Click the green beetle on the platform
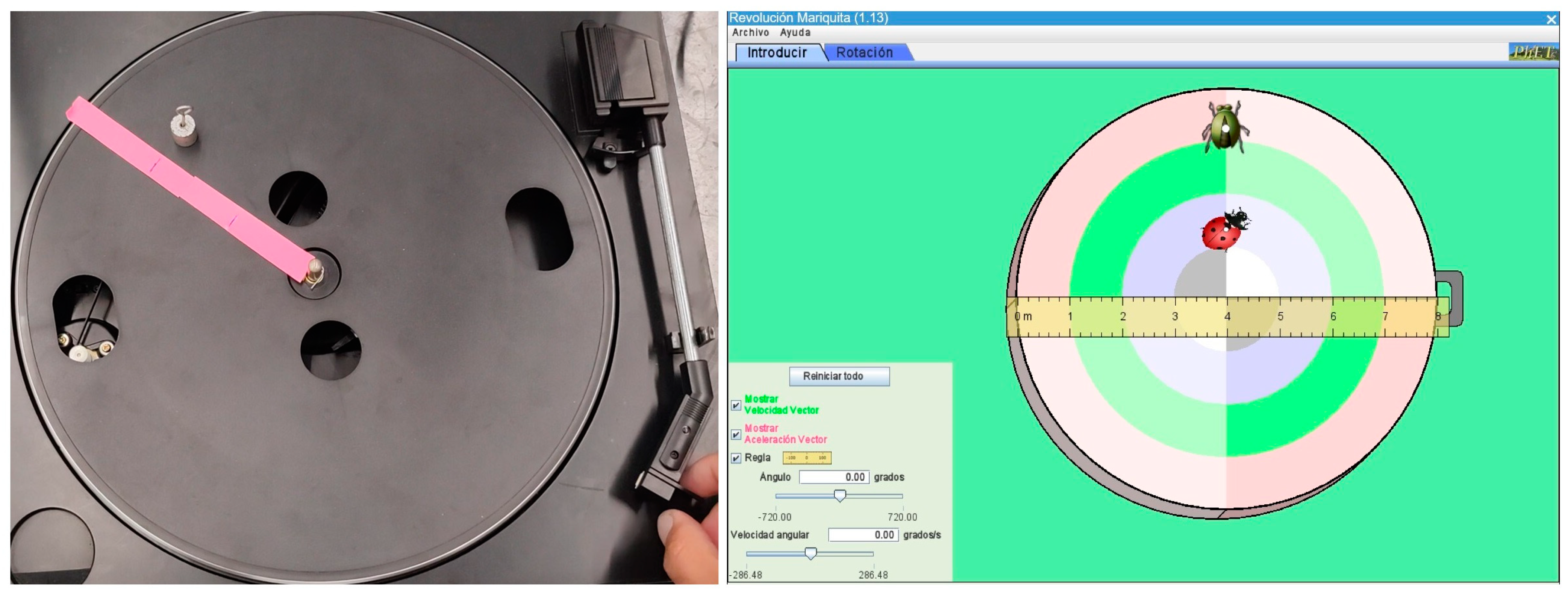Screen dimensions: 1568x593 tap(1225, 128)
